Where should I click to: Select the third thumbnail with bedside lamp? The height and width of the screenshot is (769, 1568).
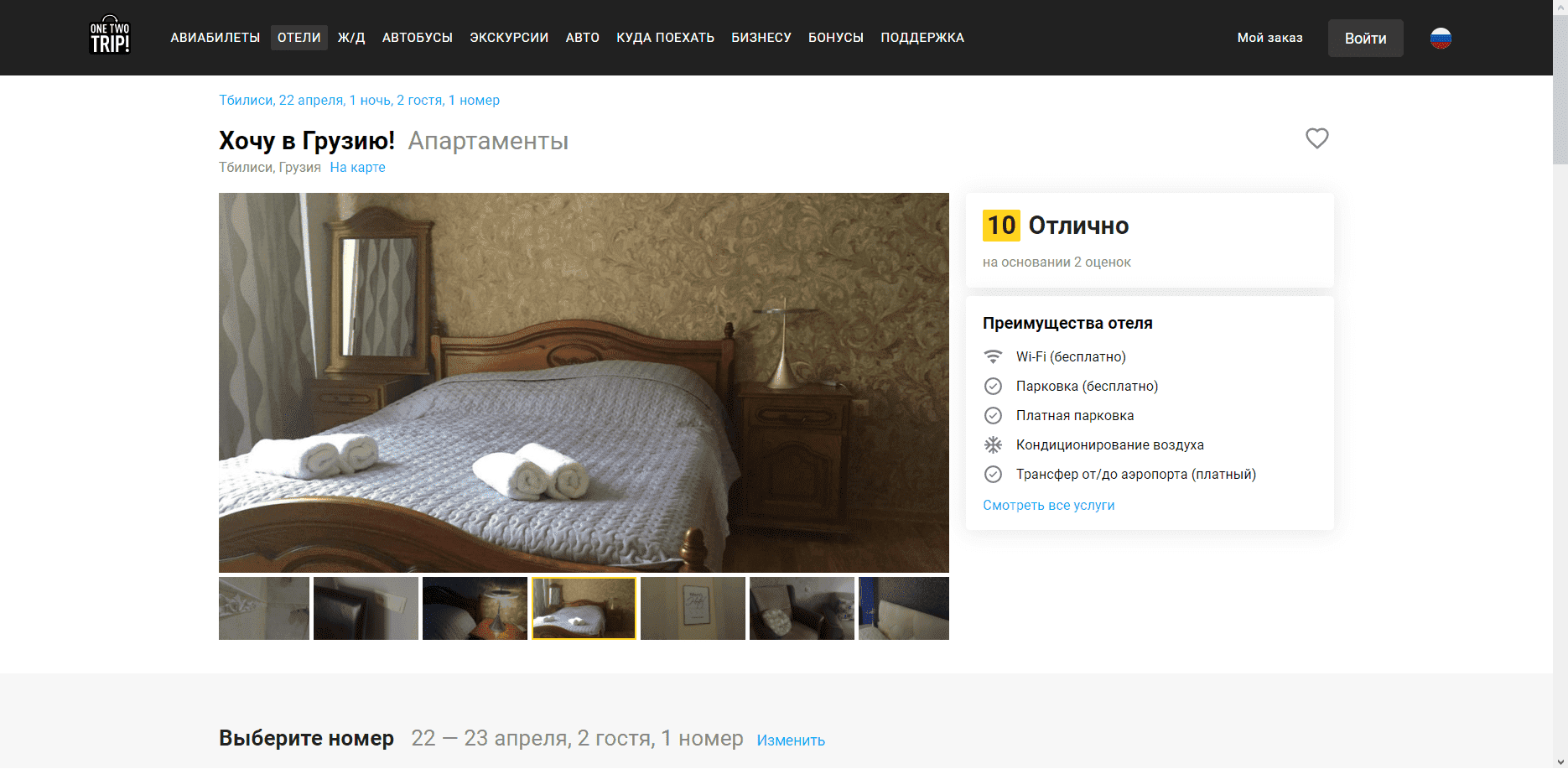pyautogui.click(x=475, y=608)
